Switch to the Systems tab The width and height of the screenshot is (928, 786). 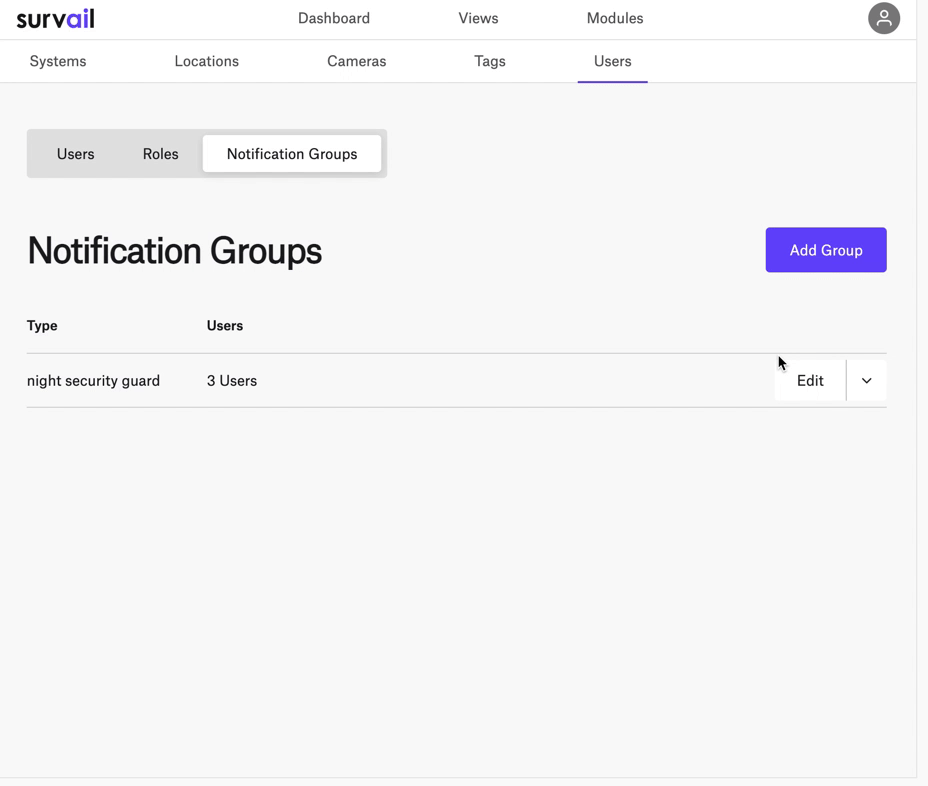[x=58, y=61]
